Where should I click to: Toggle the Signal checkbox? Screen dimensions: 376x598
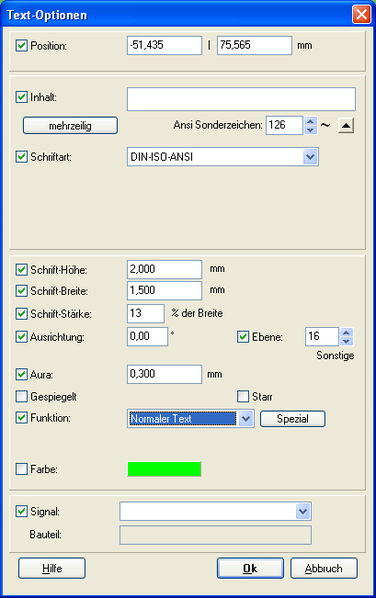click(x=21, y=511)
